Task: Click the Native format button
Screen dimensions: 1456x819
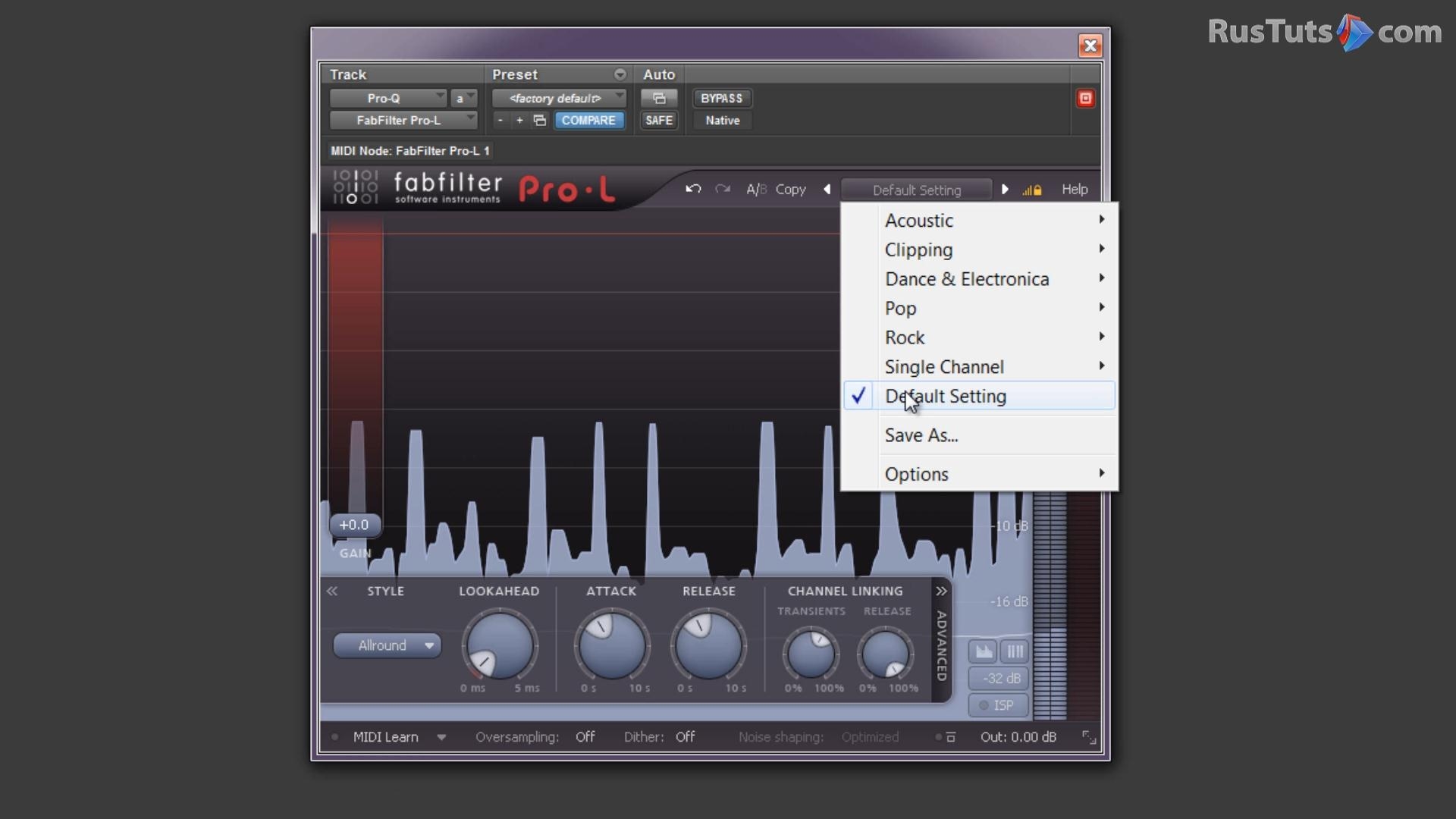Action: 722,121
